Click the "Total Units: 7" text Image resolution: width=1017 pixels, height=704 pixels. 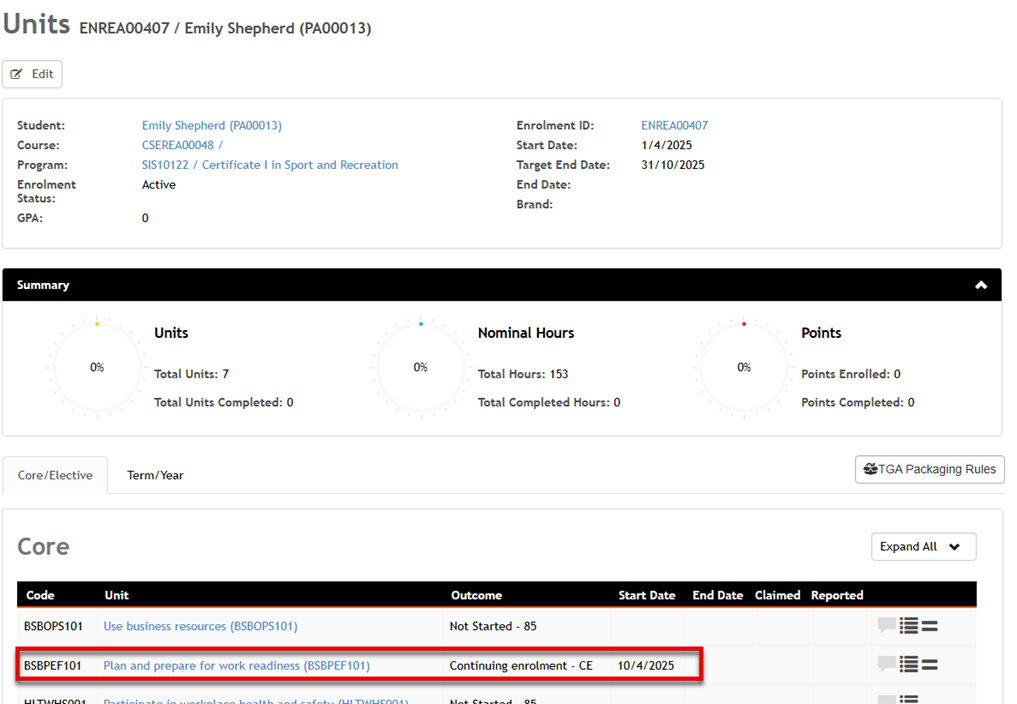191,374
